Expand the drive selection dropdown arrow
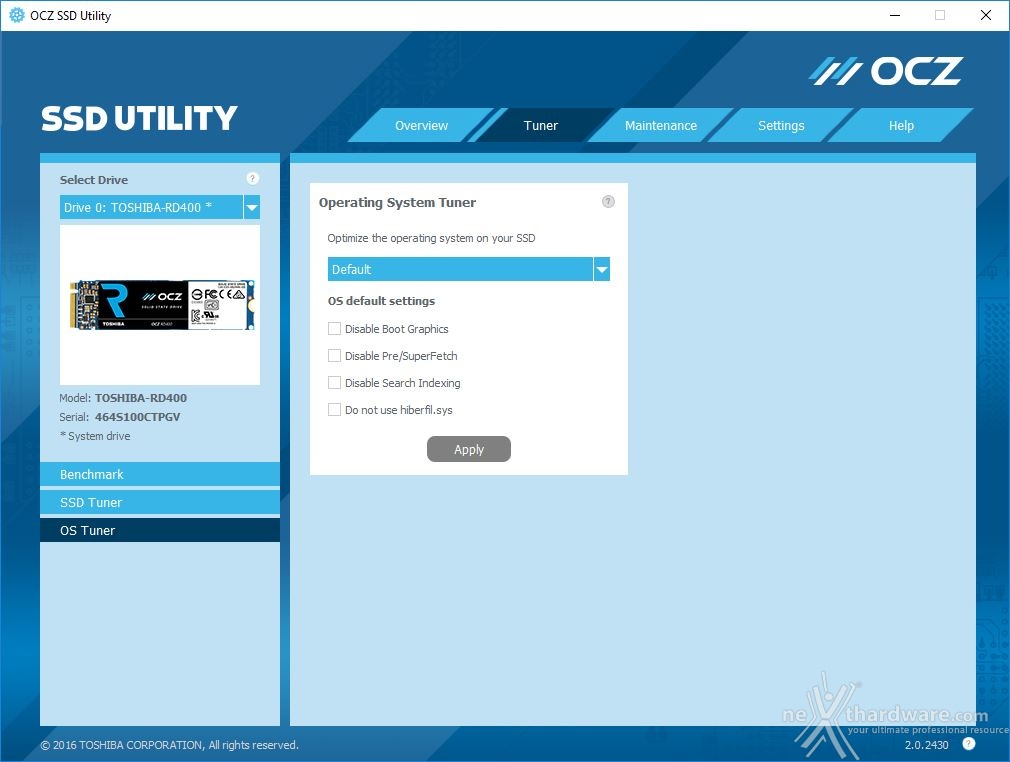Viewport: 1010px width, 762px height. coord(252,207)
